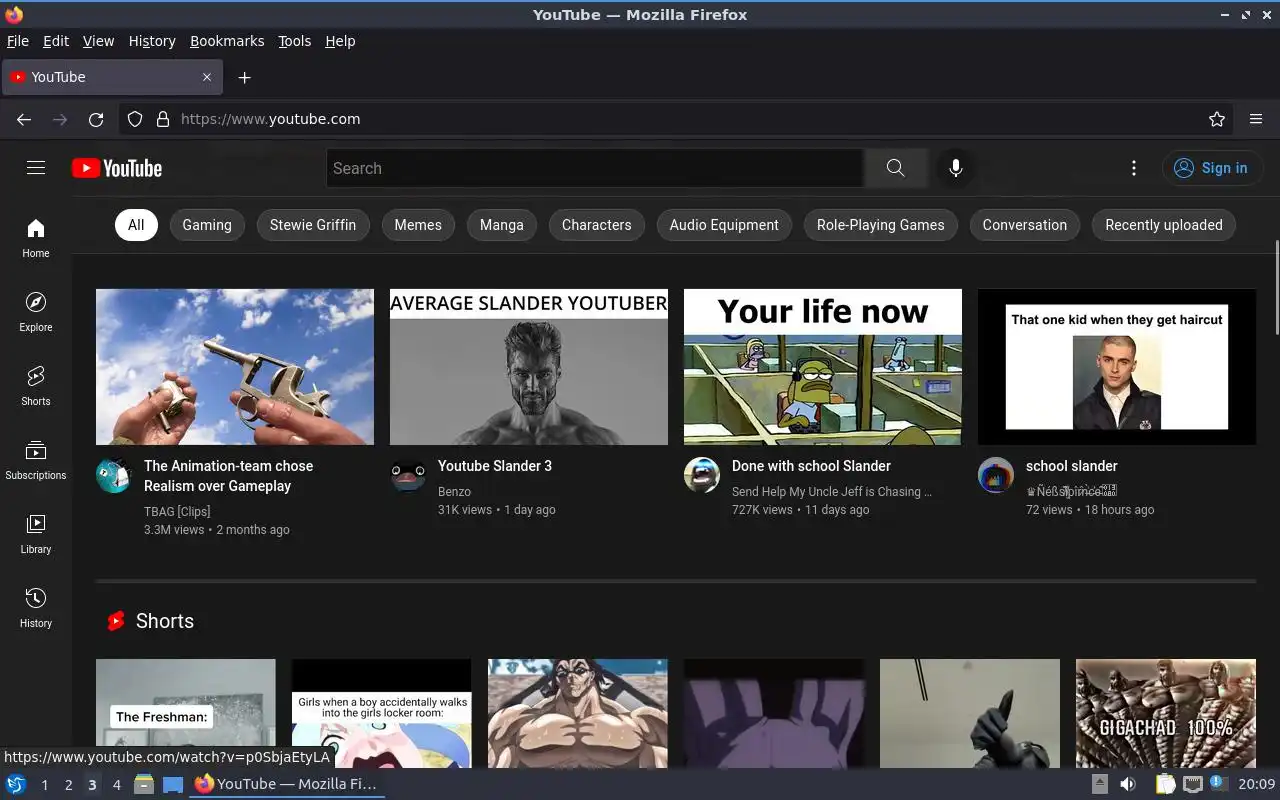Open YouTube settings three-dot menu
The width and height of the screenshot is (1280, 800).
[1134, 168]
